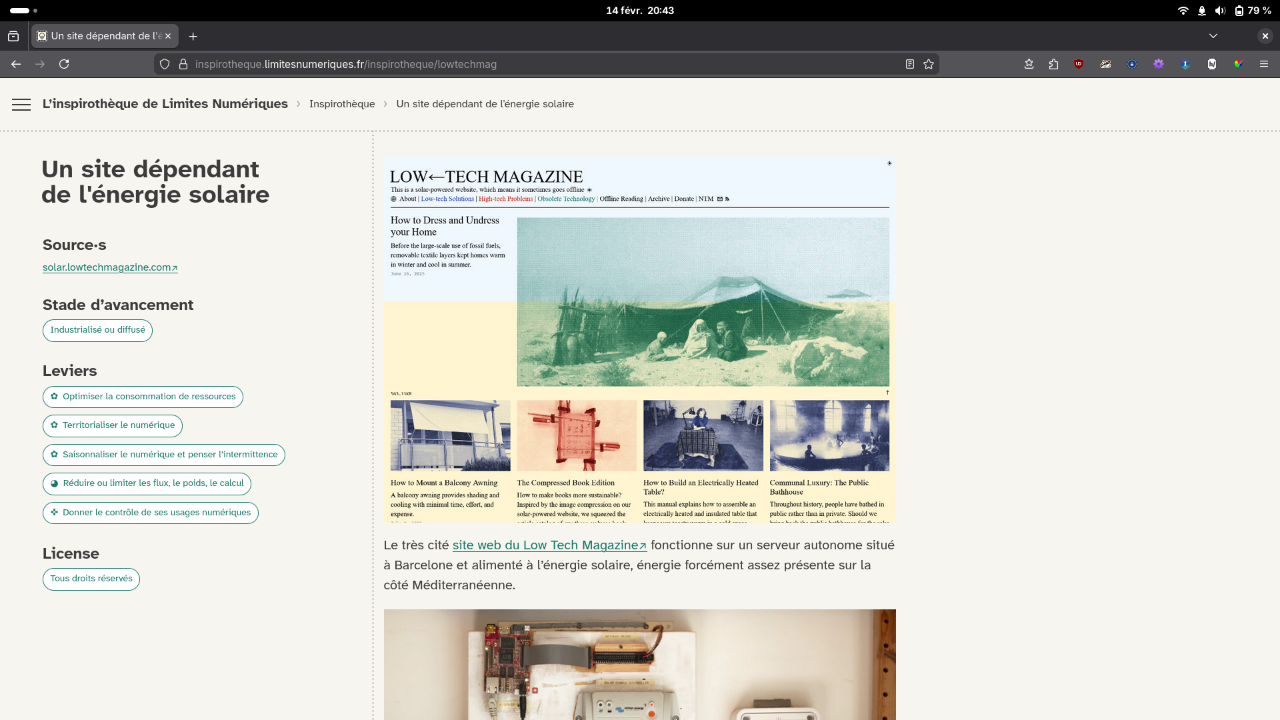
Task: Click the 'Stade d'avancement' heading
Action: [118, 305]
